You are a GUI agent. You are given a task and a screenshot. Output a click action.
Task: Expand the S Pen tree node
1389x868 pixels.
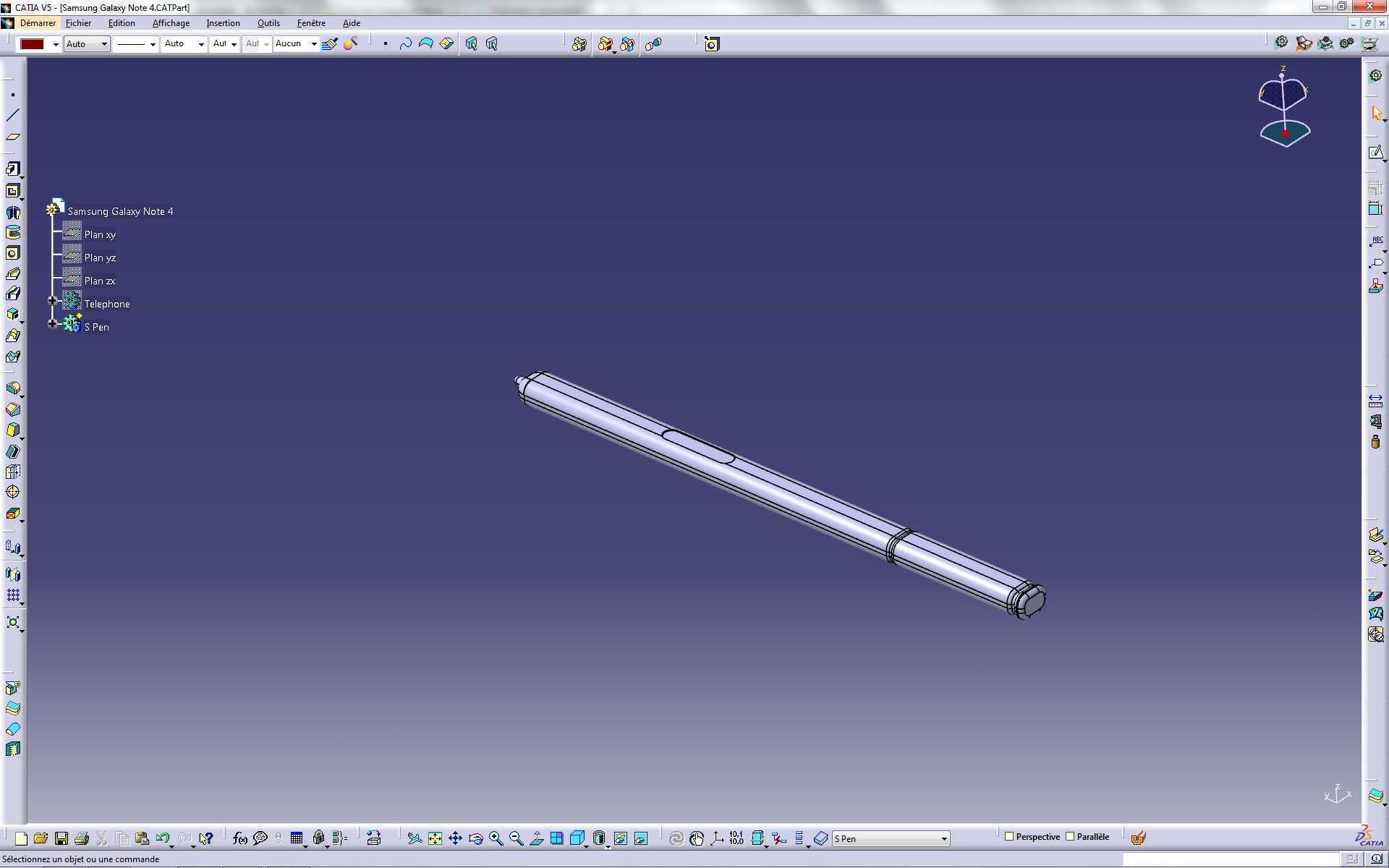52,324
